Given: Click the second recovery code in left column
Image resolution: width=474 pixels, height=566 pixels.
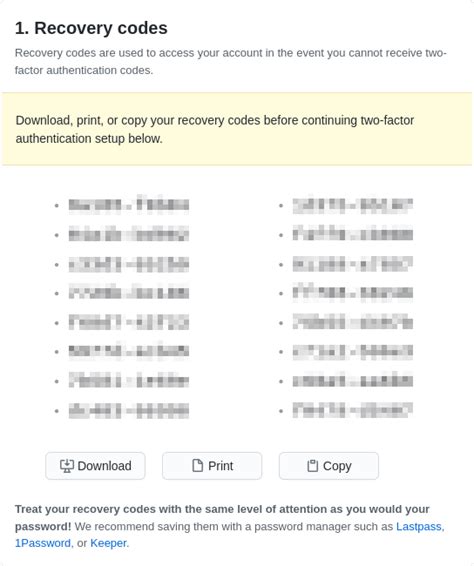Looking at the screenshot, I should click(x=129, y=234).
